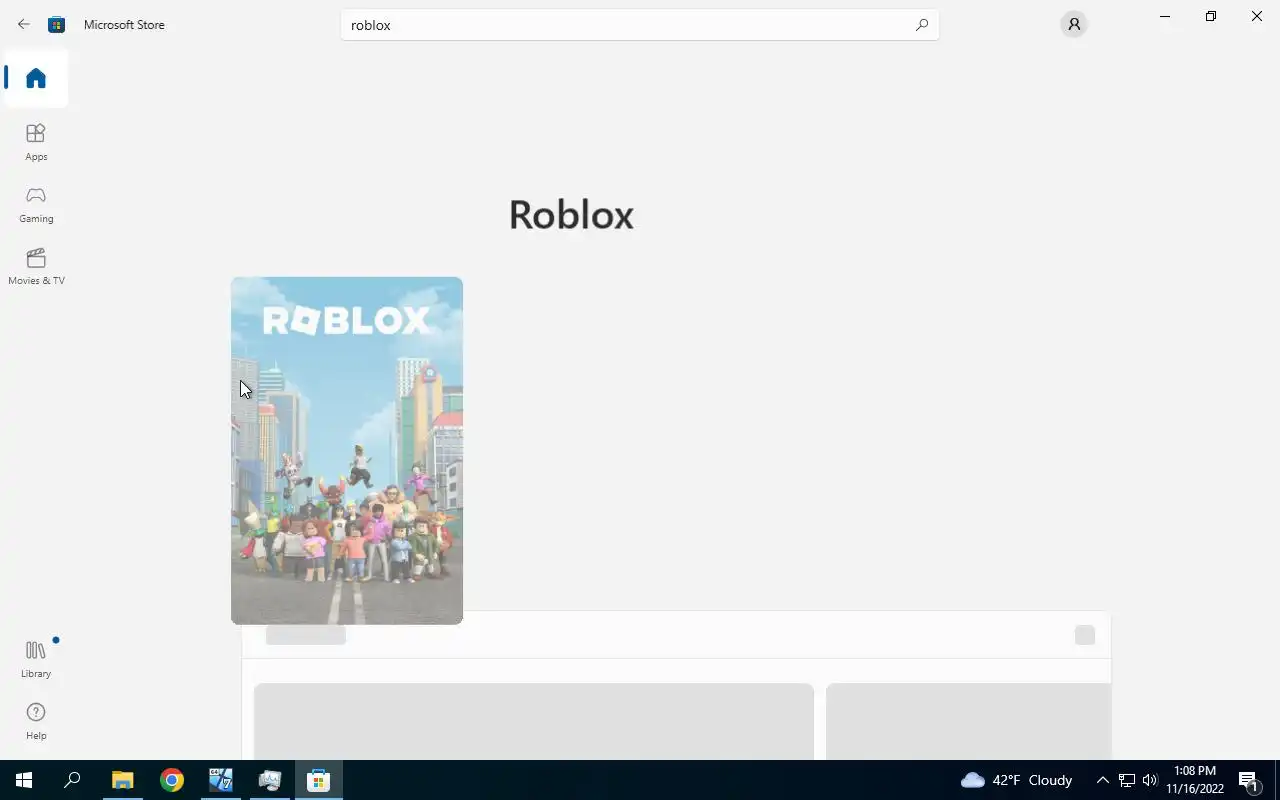Open the weather widget showing 42°F Cloudy

coord(1016,780)
